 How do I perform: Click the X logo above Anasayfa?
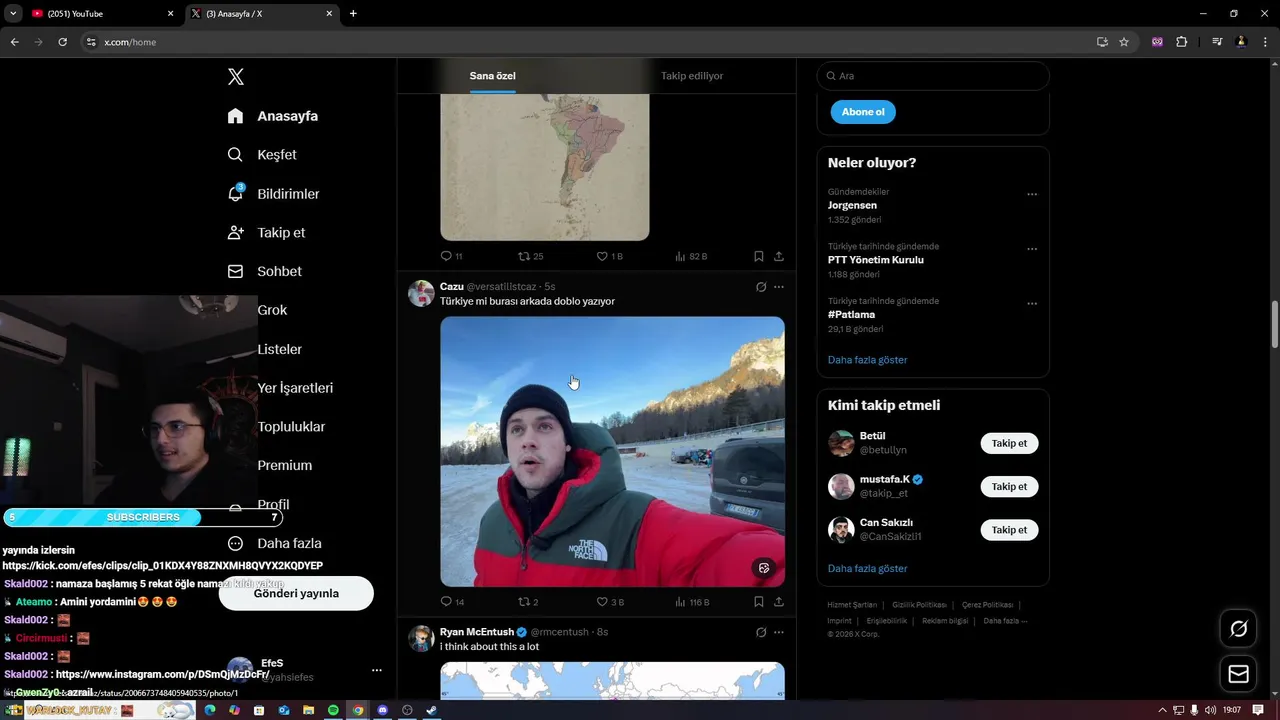(235, 77)
